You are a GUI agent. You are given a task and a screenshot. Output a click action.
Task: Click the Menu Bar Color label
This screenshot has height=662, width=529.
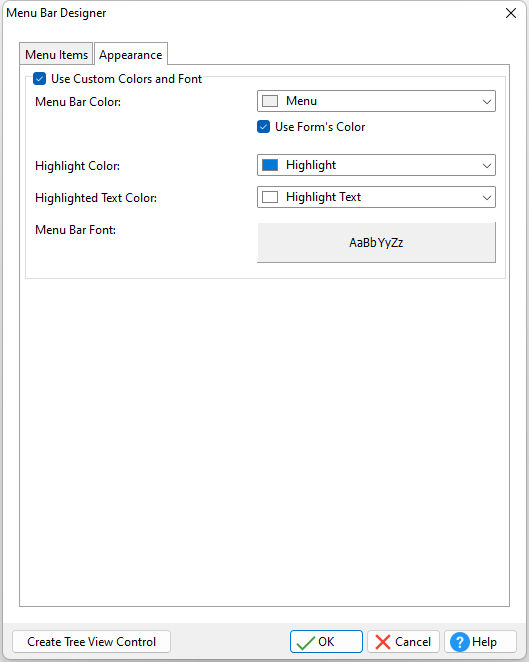click(x=78, y=102)
